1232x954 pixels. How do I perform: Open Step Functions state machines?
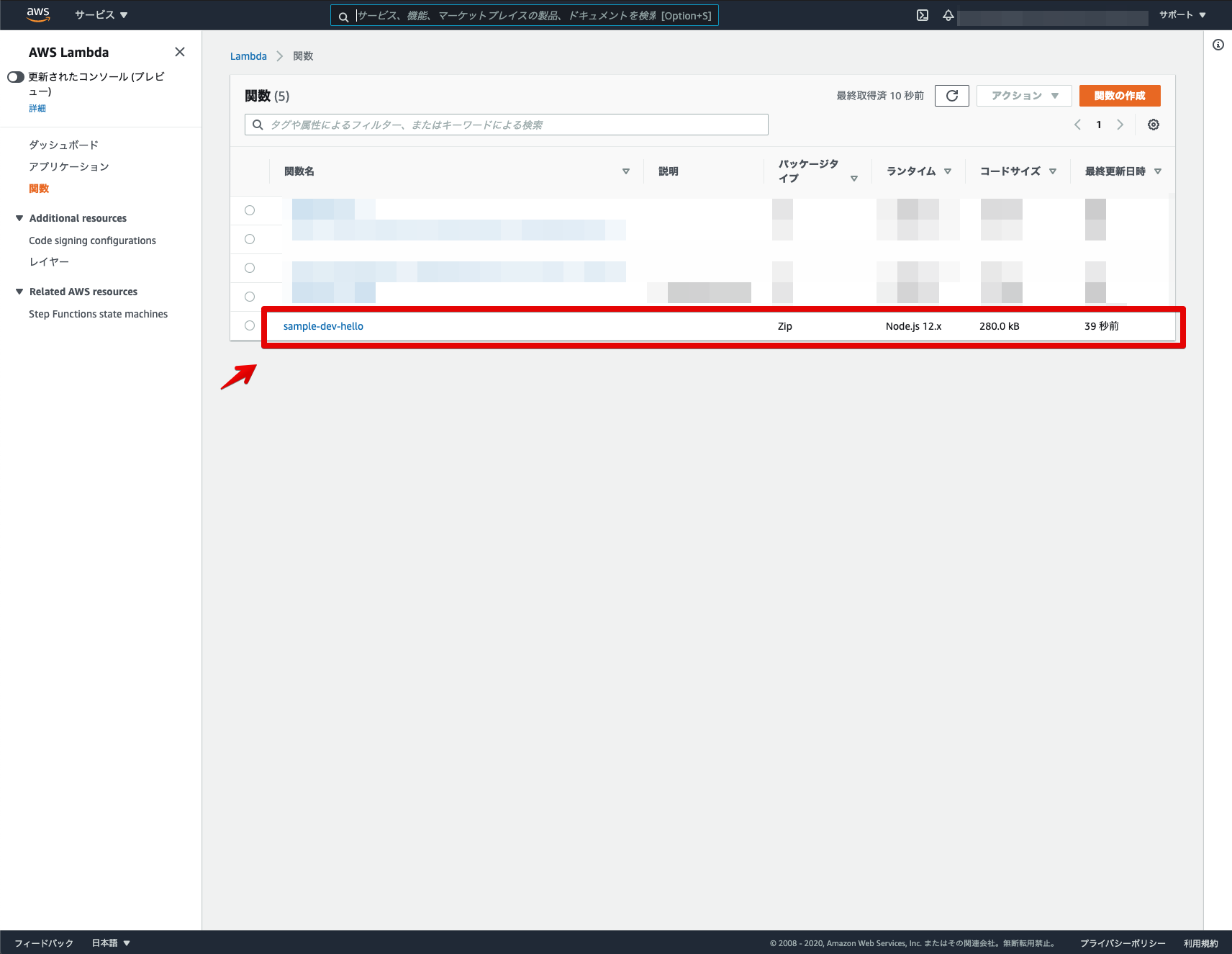click(98, 314)
